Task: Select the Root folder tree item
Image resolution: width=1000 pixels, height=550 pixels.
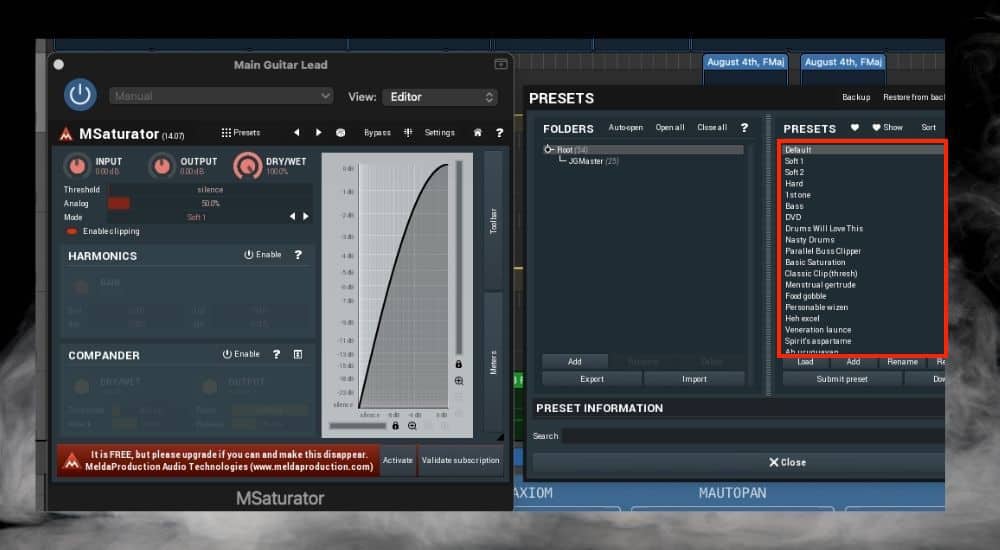Action: (x=643, y=149)
